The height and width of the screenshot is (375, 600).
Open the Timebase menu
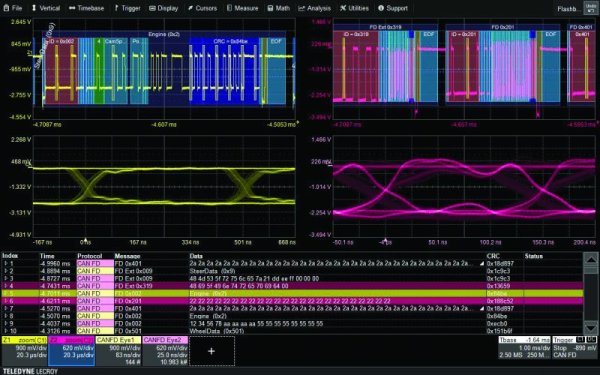point(86,8)
